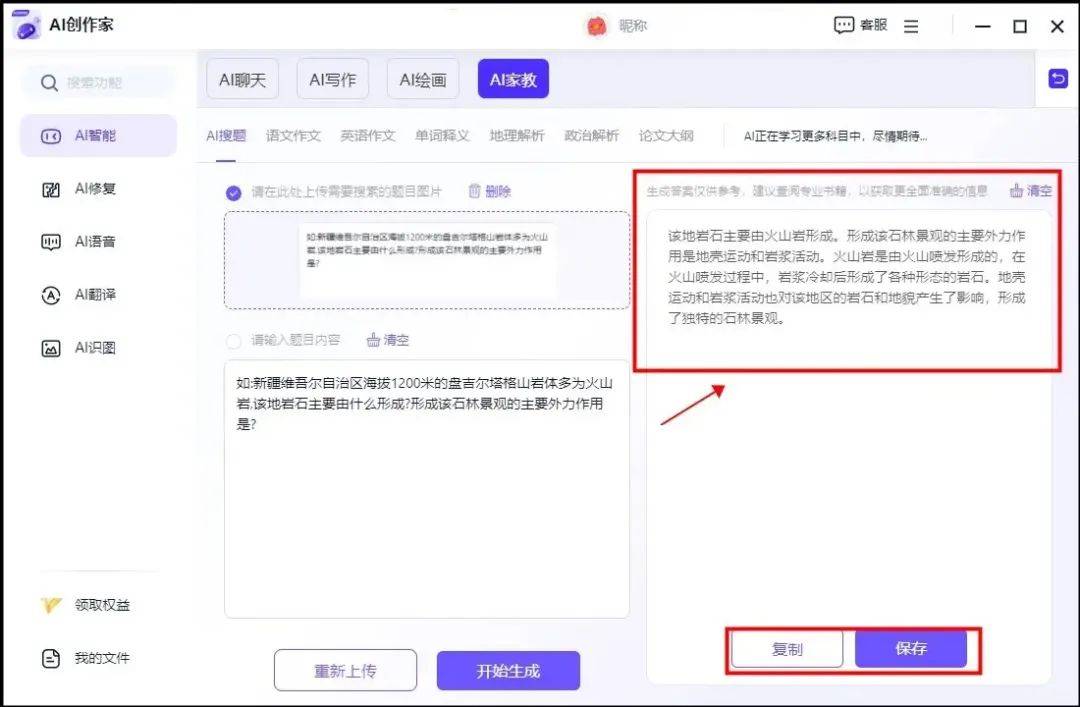Open the AI搜题 sub-tab

coord(226,136)
